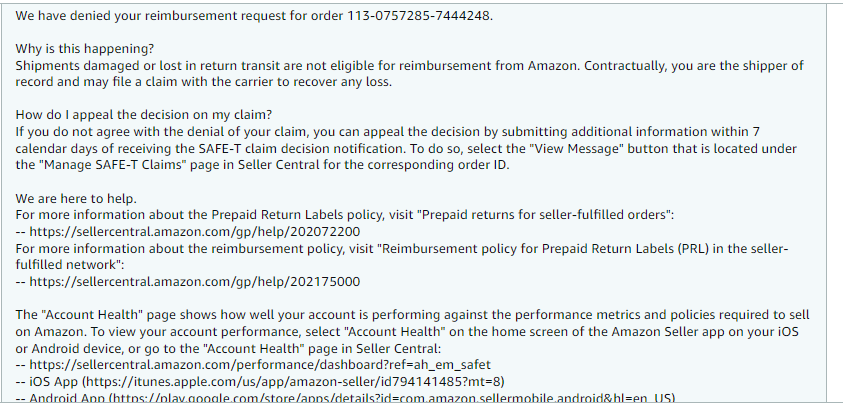Open the performance dashboard URL

pos(260,365)
